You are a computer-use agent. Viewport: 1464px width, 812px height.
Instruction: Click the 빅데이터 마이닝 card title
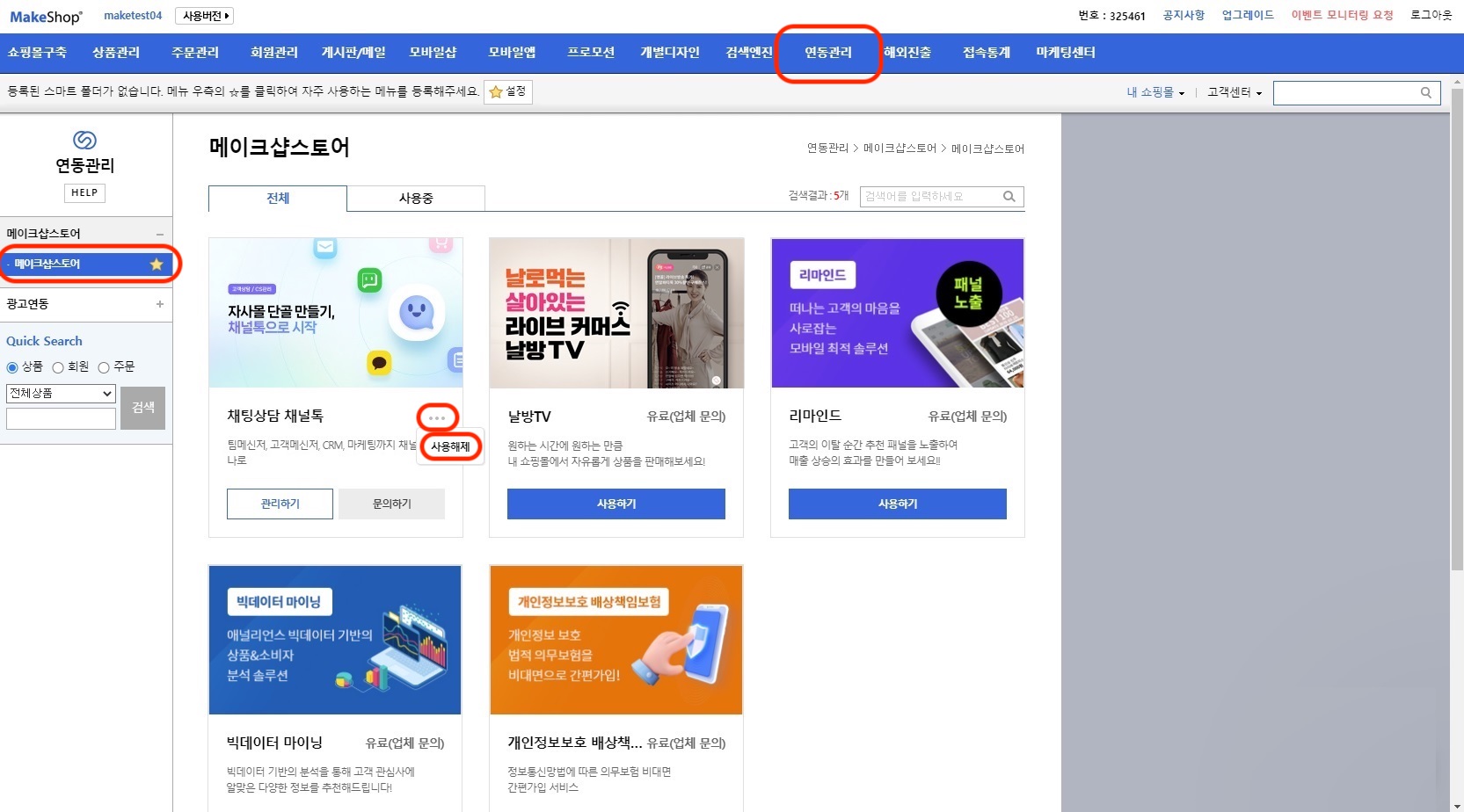(274, 743)
